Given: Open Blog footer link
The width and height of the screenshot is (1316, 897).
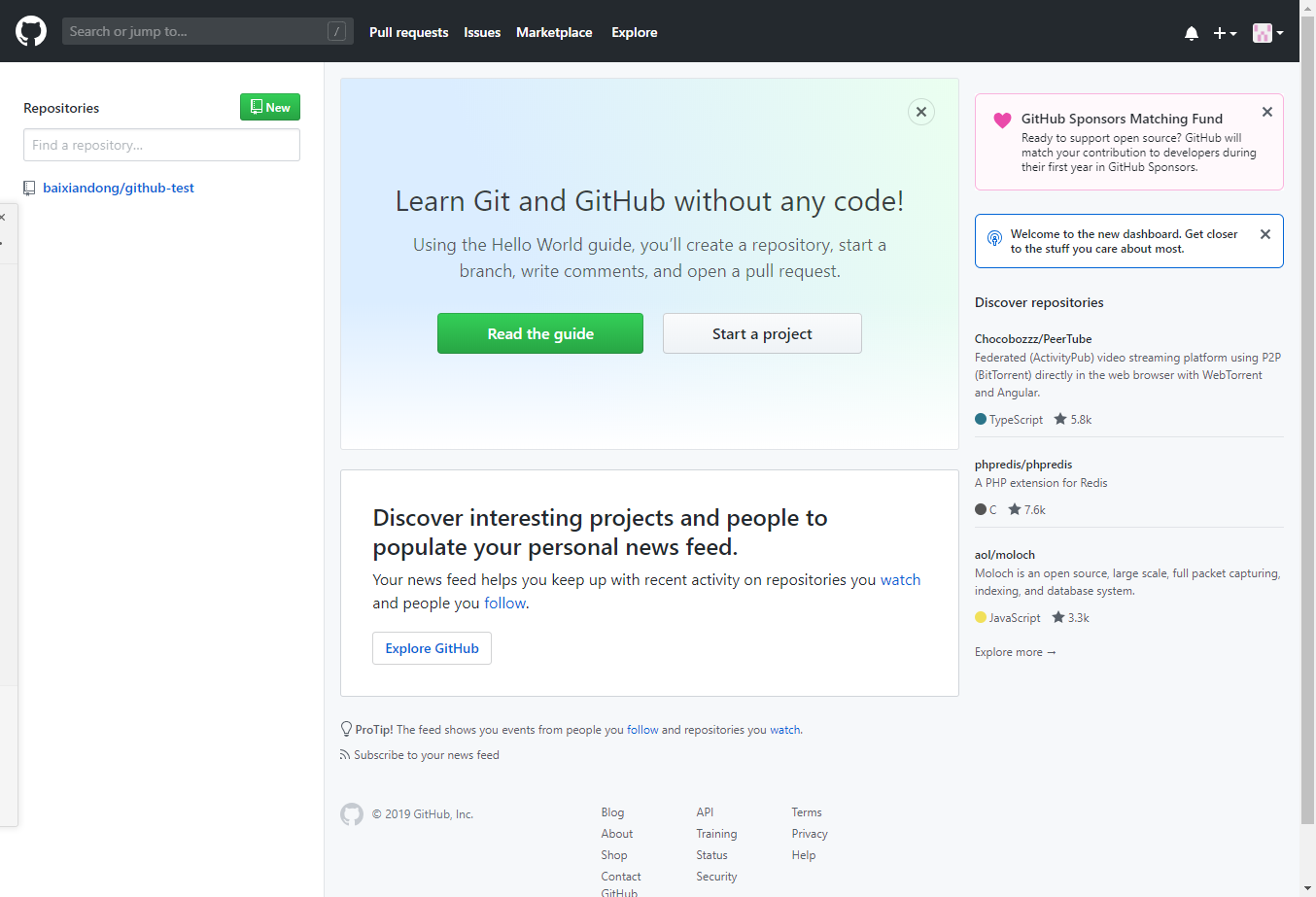Looking at the screenshot, I should pos(612,812).
